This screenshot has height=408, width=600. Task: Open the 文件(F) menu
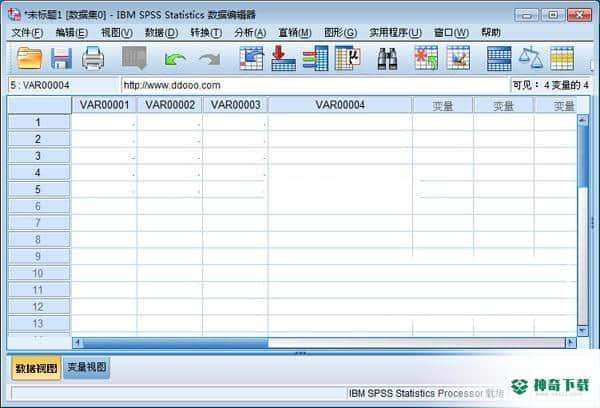27,33
